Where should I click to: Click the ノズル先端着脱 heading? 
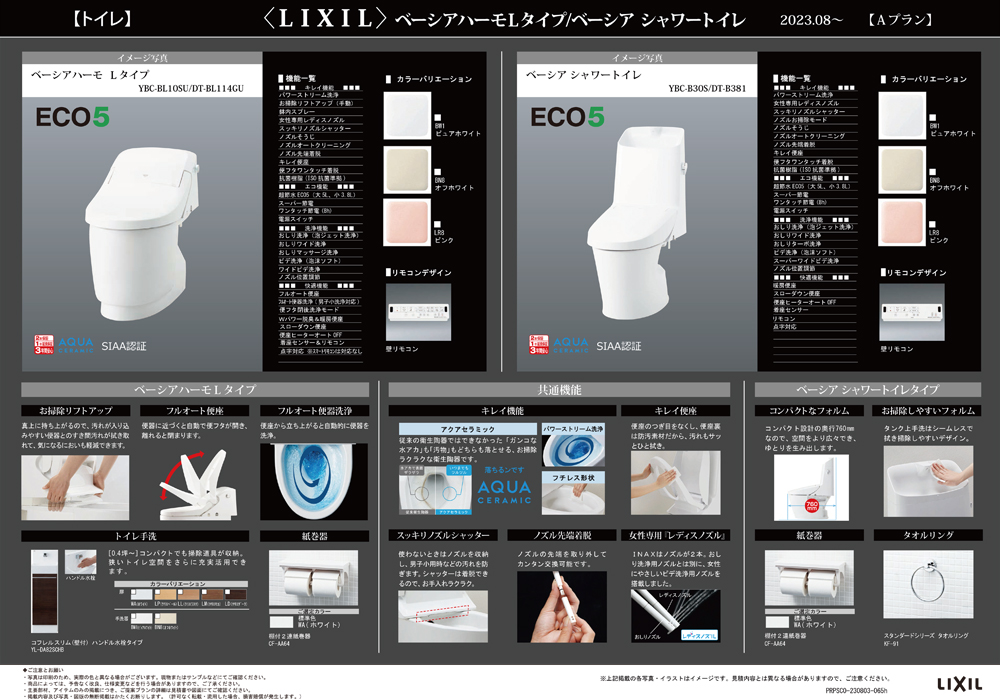click(x=562, y=535)
